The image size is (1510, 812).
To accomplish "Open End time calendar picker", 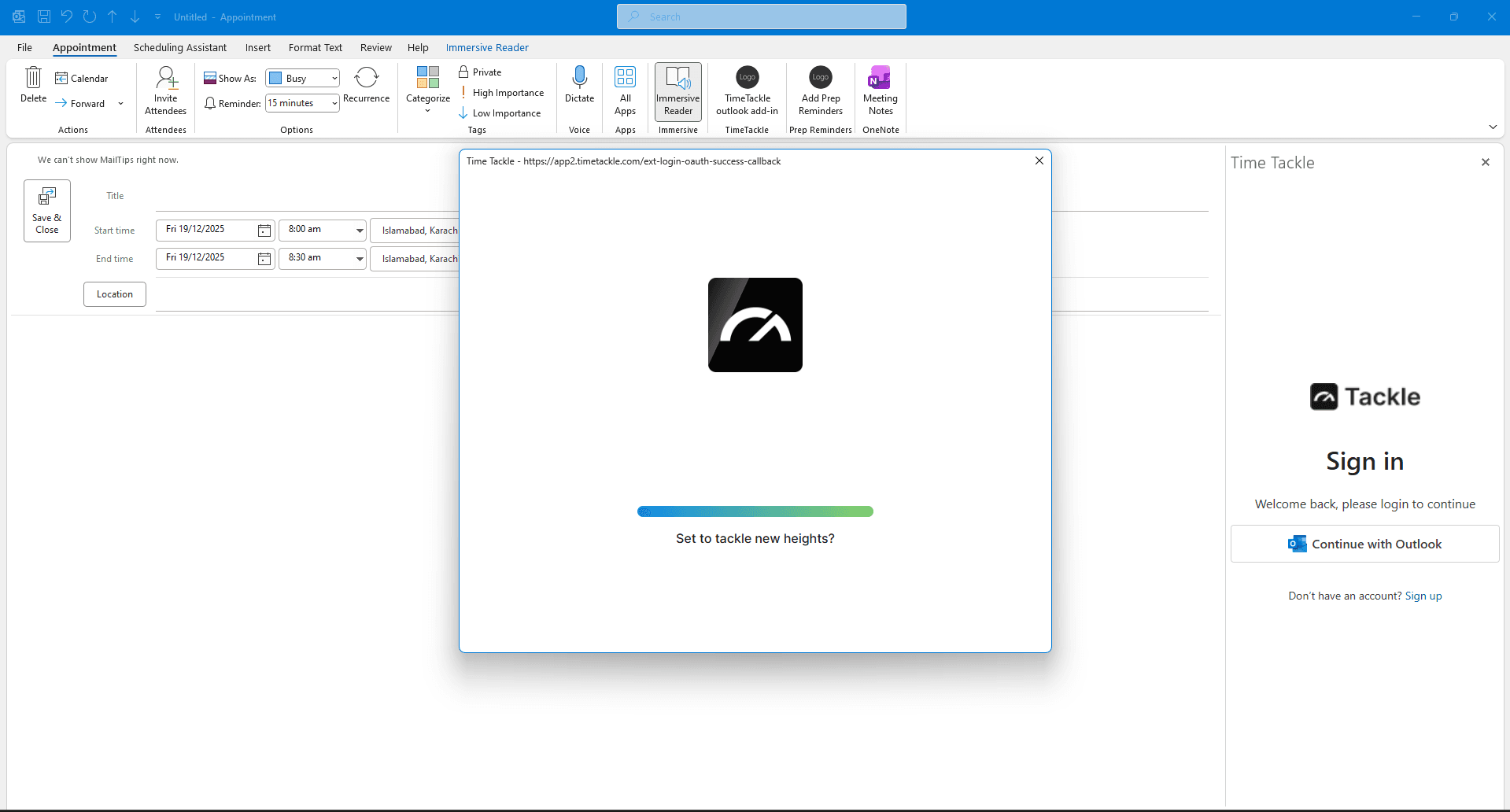I will [x=264, y=259].
